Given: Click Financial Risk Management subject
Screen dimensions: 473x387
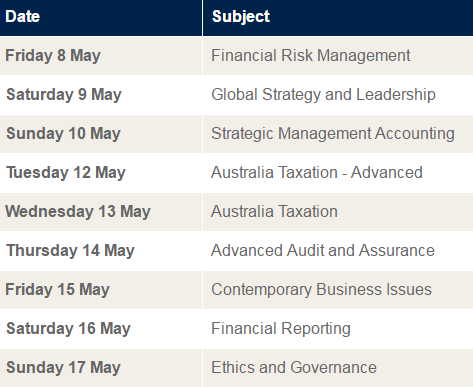Looking at the screenshot, I should pyautogui.click(x=311, y=55).
